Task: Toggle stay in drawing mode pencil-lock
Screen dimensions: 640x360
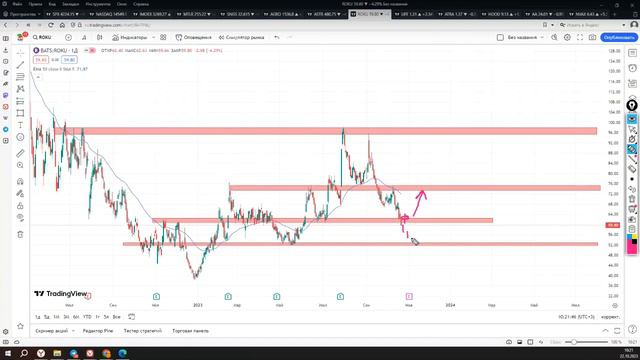Action: 20,193
